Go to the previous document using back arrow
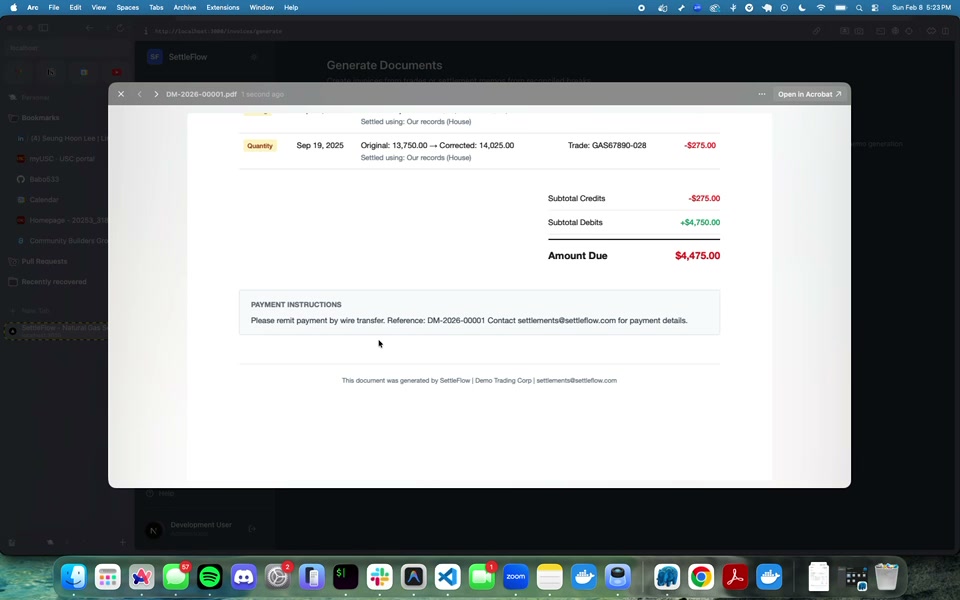The height and width of the screenshot is (600, 960). (x=139, y=94)
